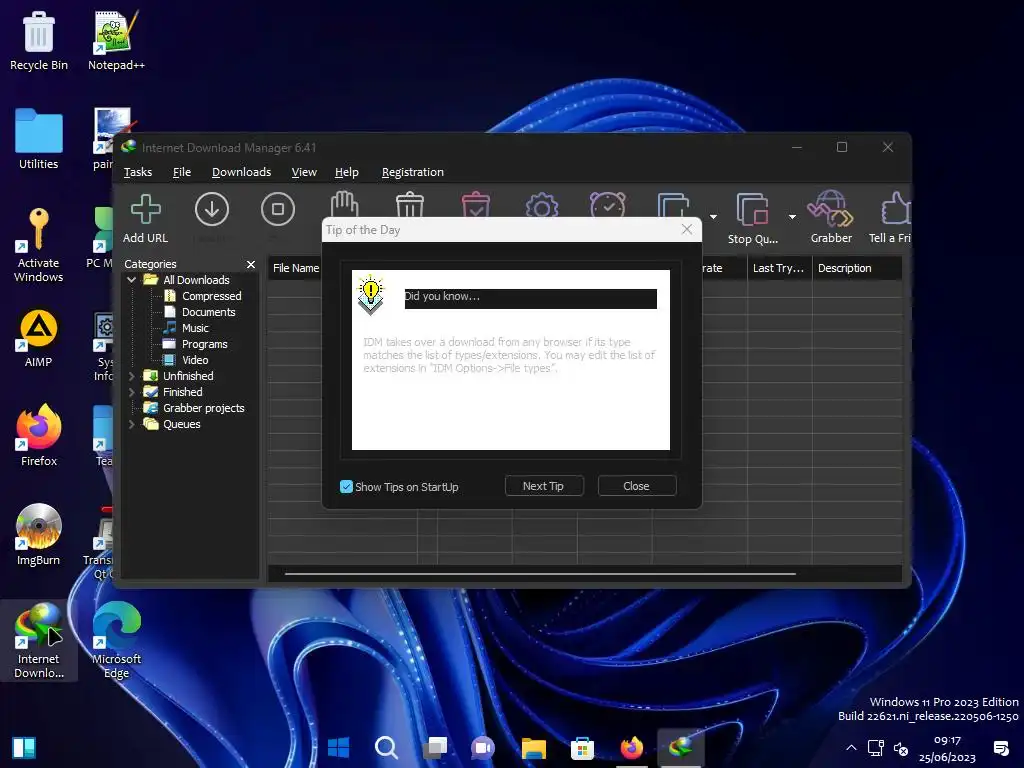Open the View menu
Image resolution: width=1024 pixels, height=768 pixels.
304,172
